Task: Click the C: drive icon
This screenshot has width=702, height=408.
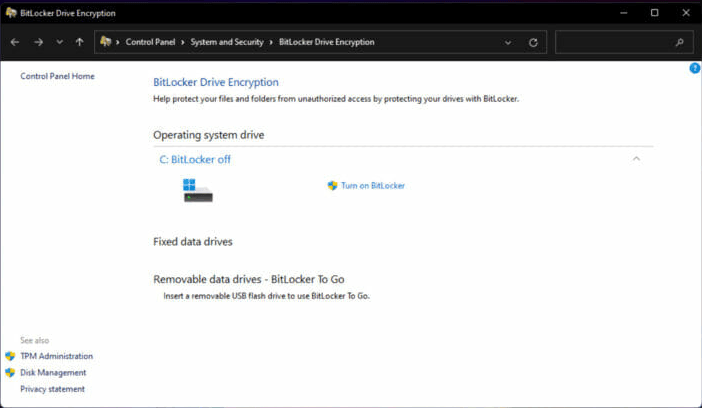Action: pos(197,190)
